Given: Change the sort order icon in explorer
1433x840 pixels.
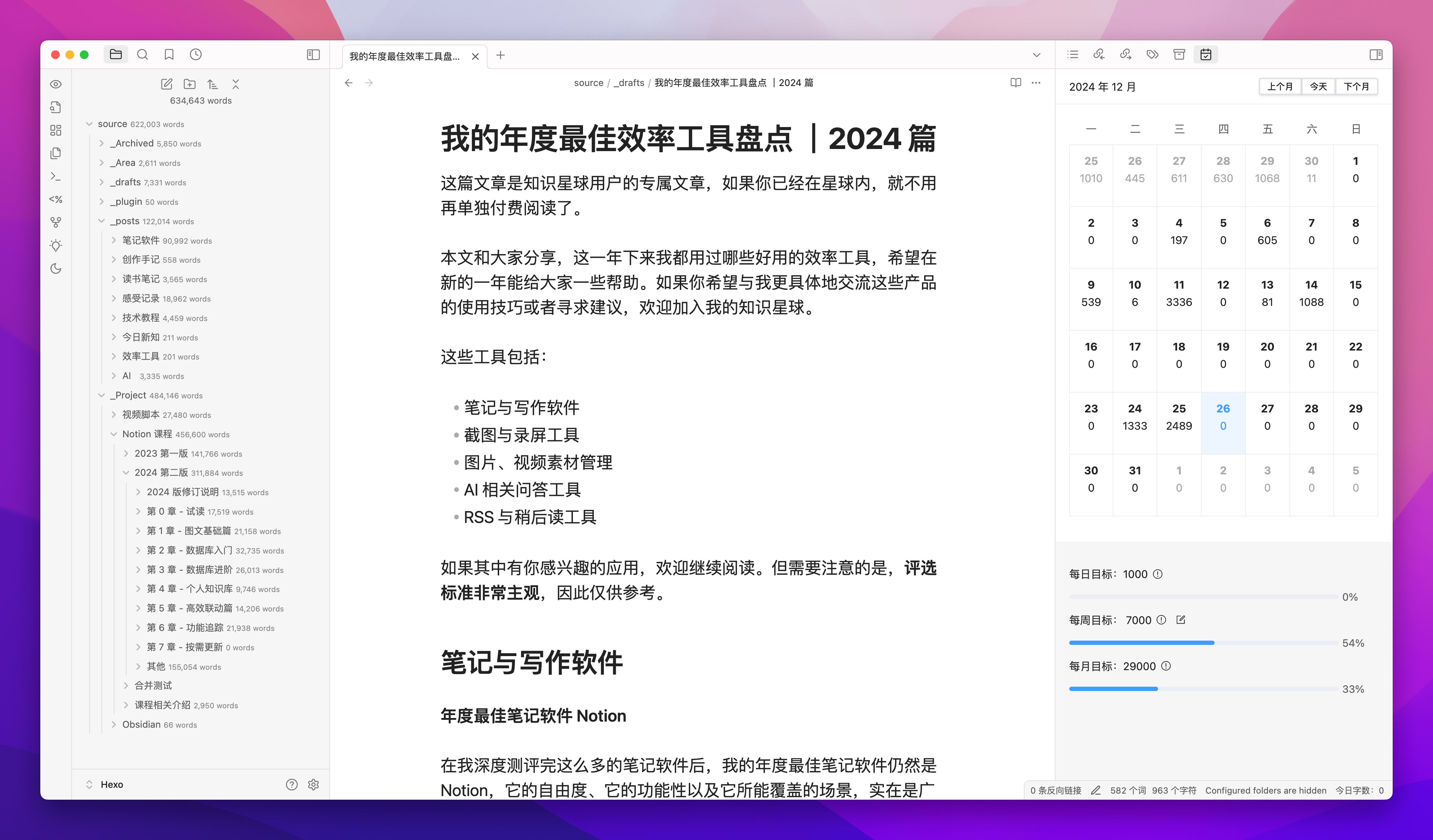Looking at the screenshot, I should pos(213,84).
